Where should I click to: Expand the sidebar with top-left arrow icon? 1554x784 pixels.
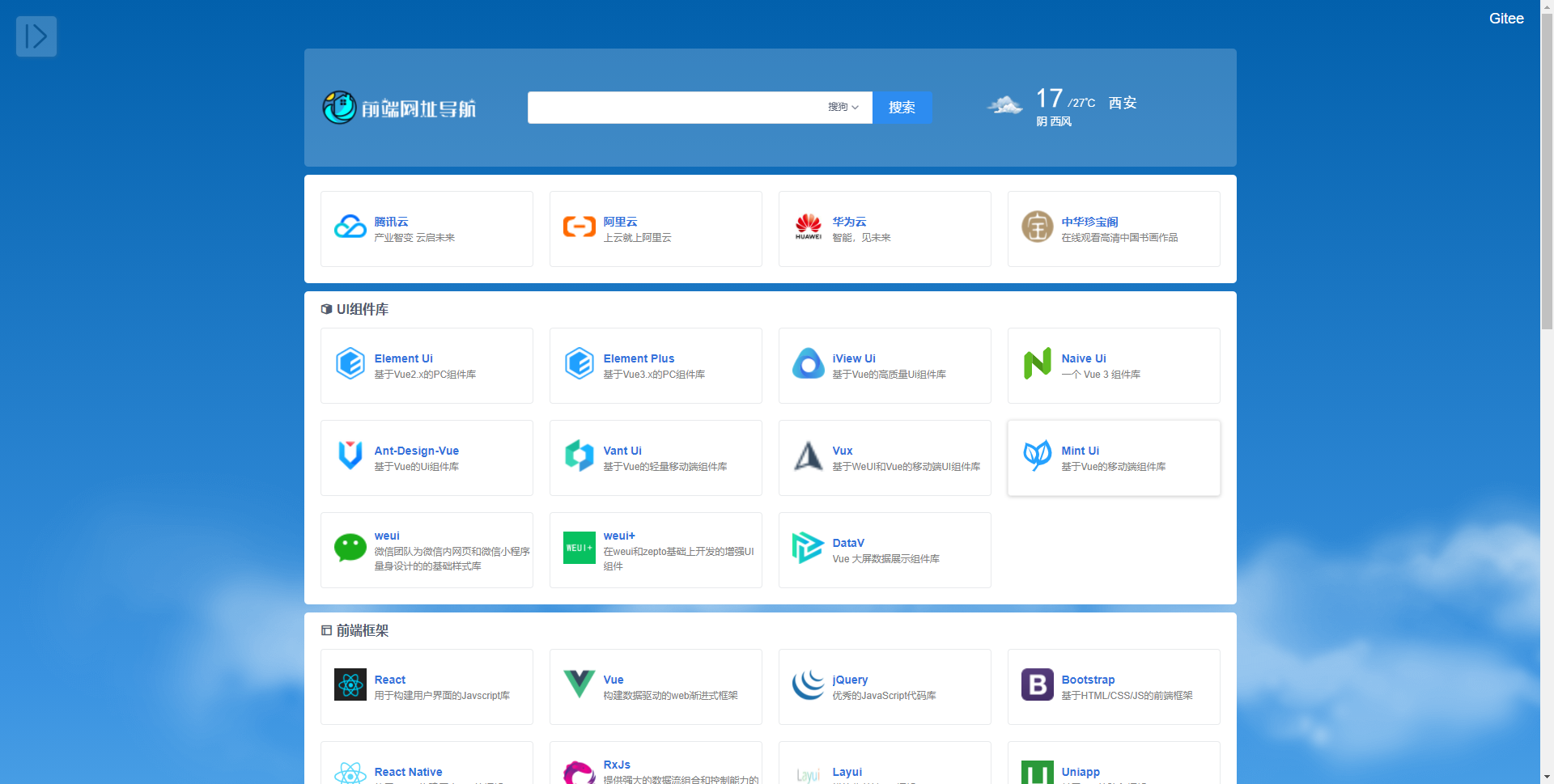[36, 36]
